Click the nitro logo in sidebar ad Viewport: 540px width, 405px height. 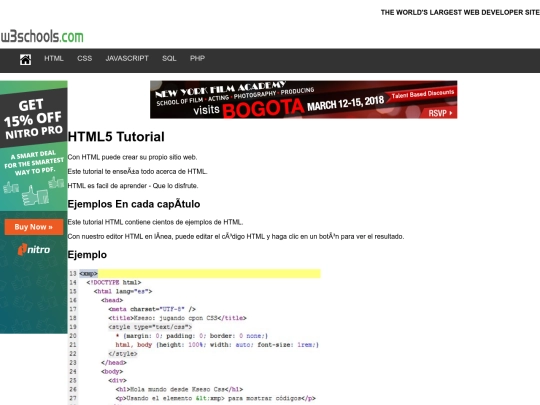34,249
